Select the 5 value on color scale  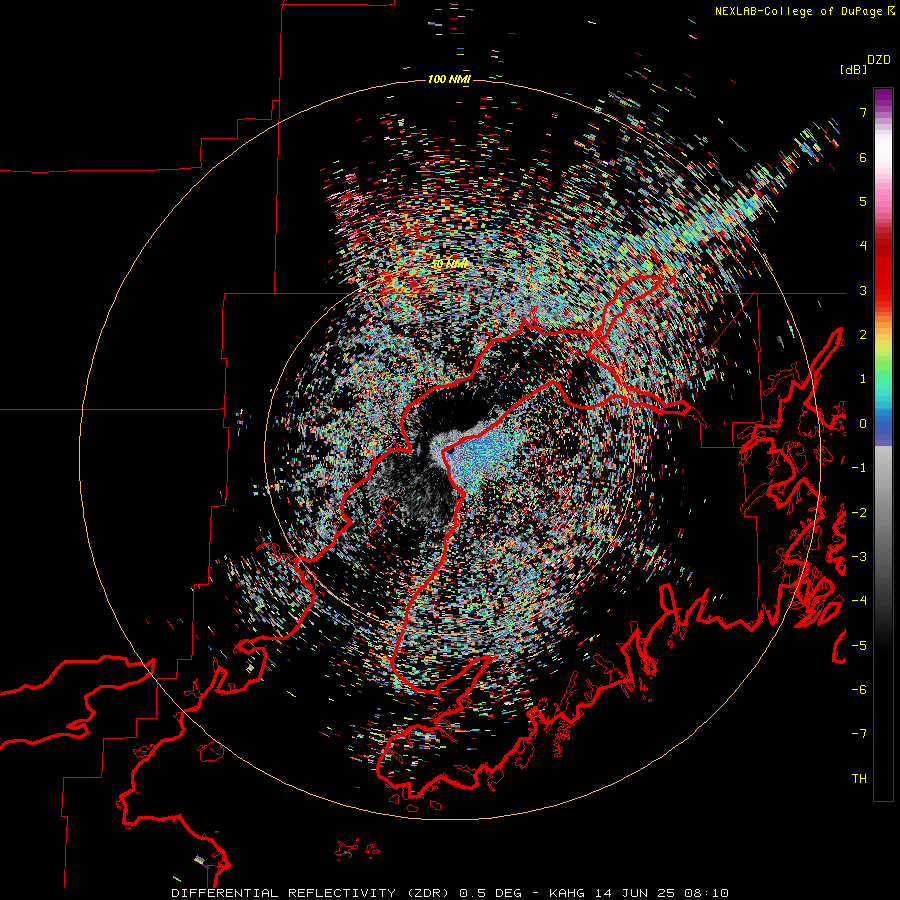[863, 201]
